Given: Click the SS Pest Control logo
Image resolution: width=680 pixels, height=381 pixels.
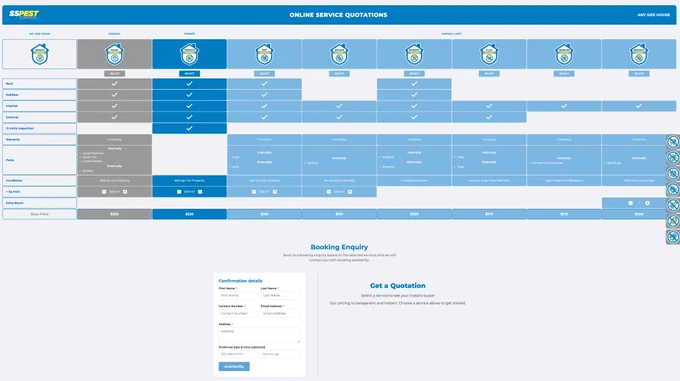Looking at the screenshot, I should coord(24,14).
